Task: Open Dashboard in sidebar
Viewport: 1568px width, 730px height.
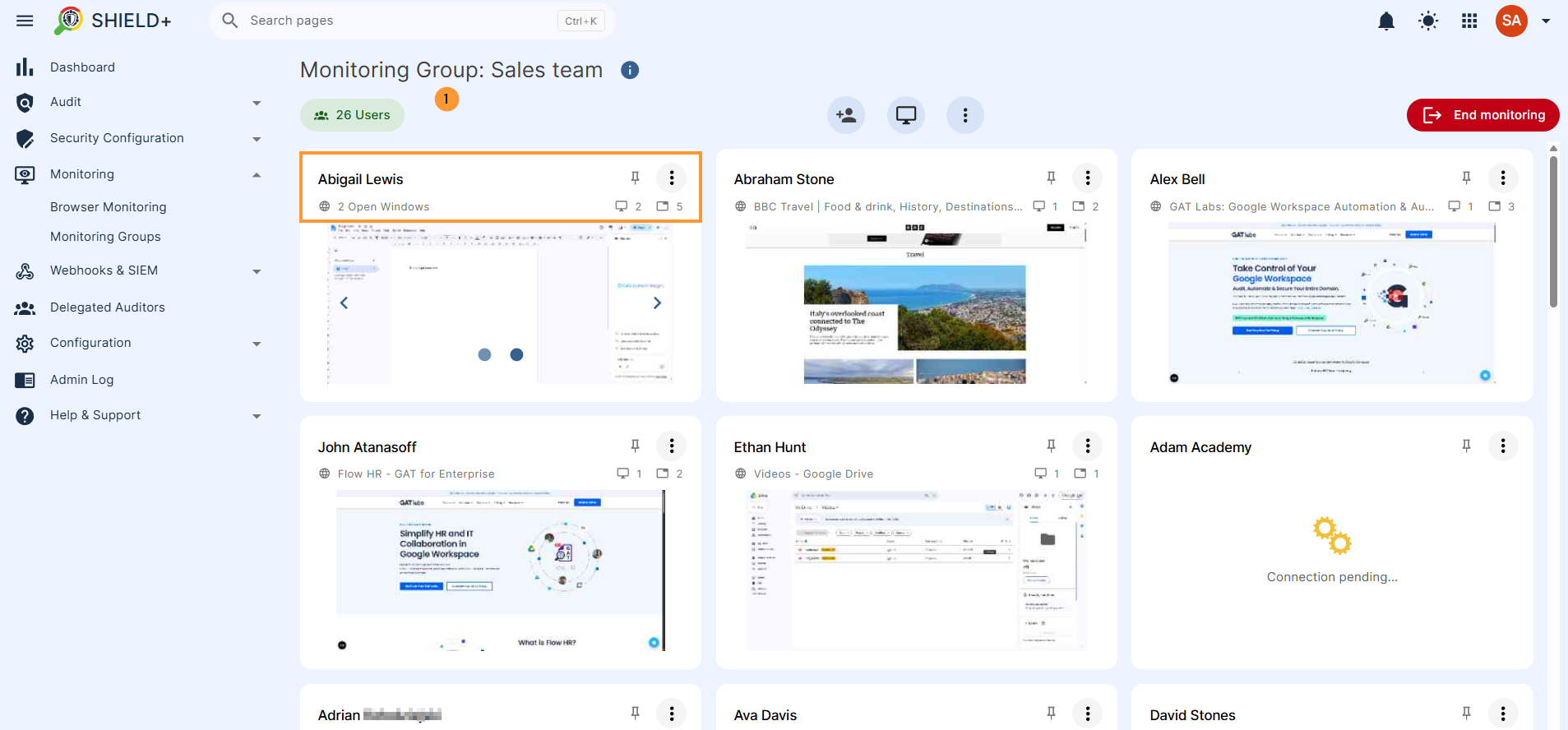Action: click(x=82, y=67)
